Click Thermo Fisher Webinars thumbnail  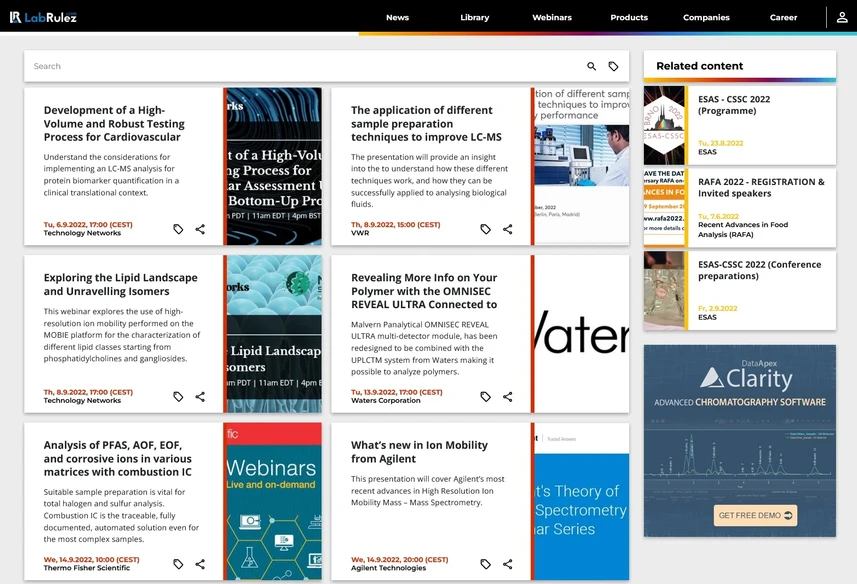click(x=274, y=501)
